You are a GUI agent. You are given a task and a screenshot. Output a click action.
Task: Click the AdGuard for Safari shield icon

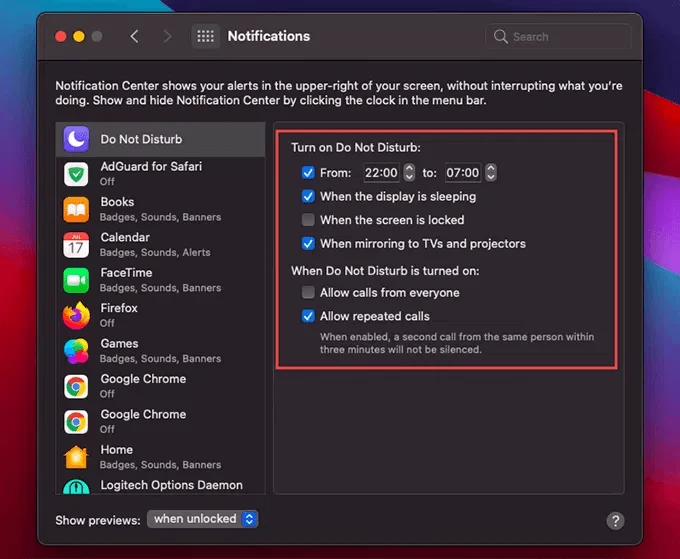pyautogui.click(x=76, y=174)
